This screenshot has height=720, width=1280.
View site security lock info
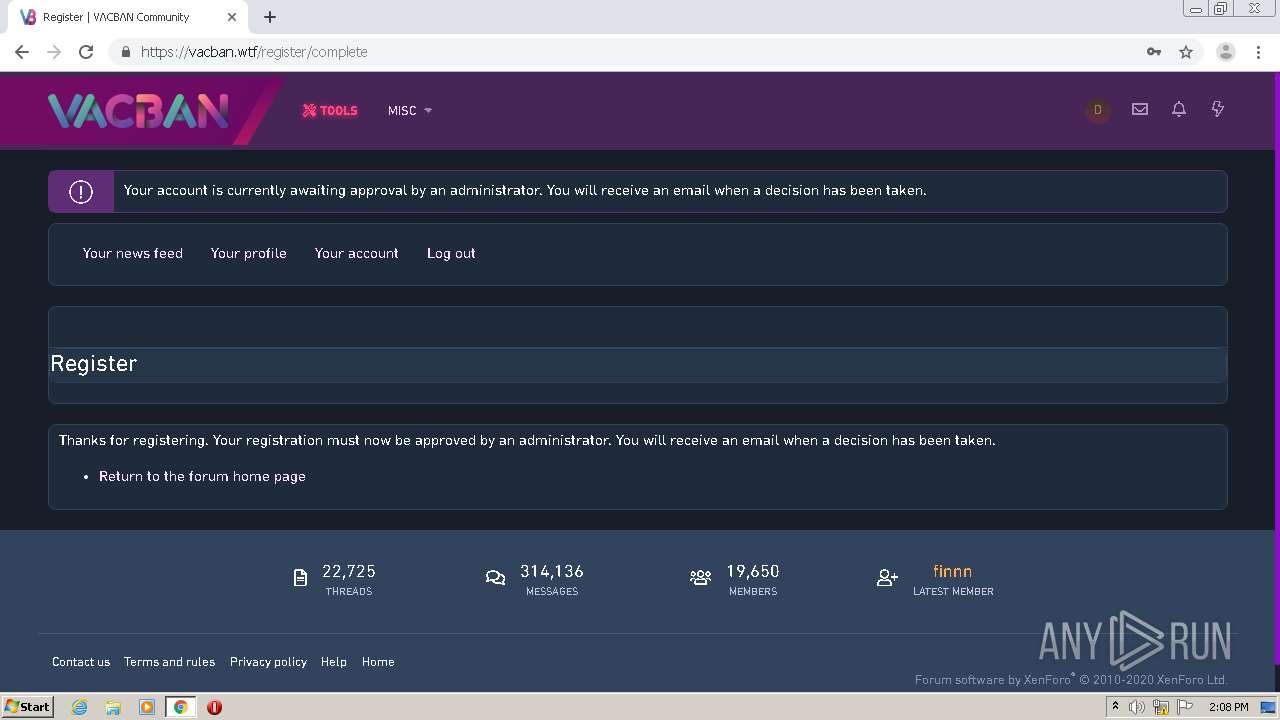pyautogui.click(x=125, y=52)
